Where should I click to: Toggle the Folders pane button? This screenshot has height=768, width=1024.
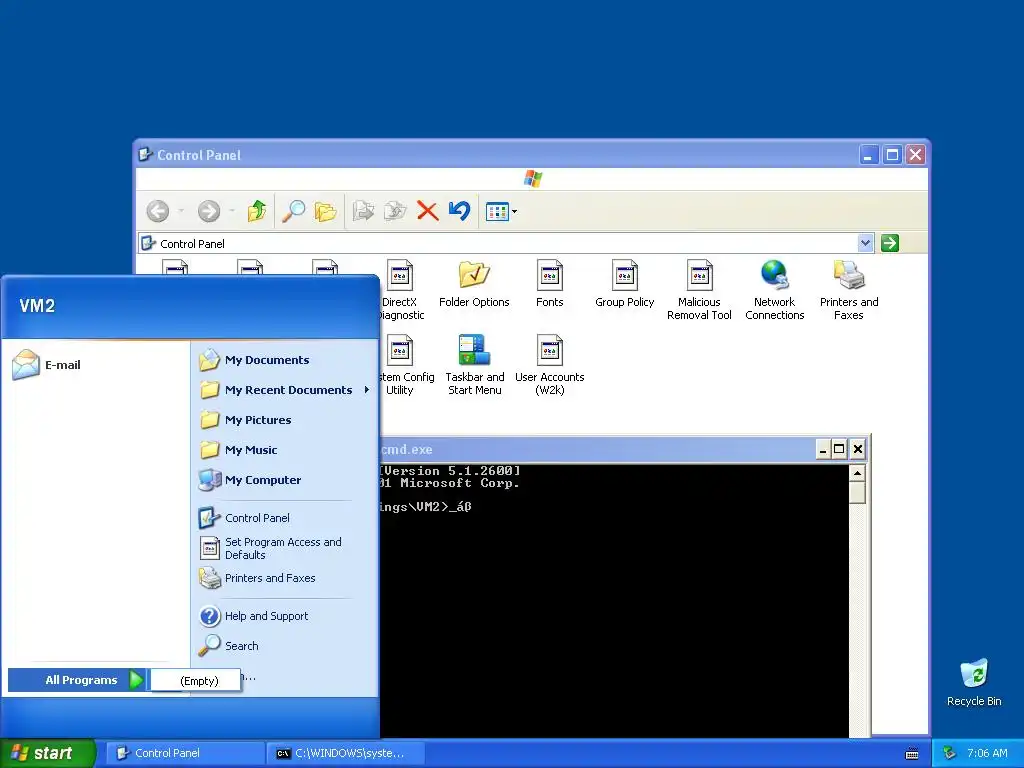coord(325,211)
